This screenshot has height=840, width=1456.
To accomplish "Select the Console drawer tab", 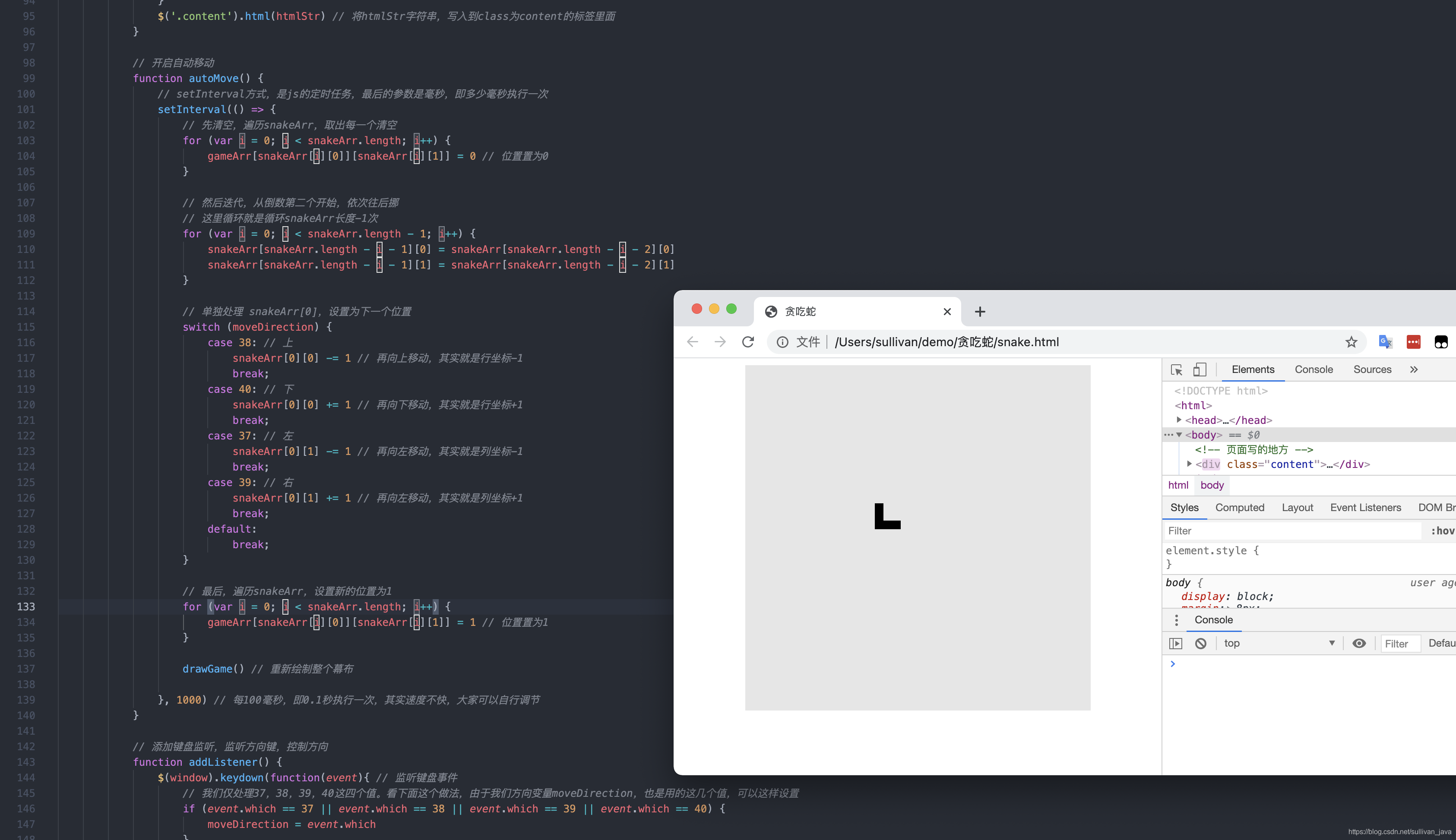I will coord(1214,620).
